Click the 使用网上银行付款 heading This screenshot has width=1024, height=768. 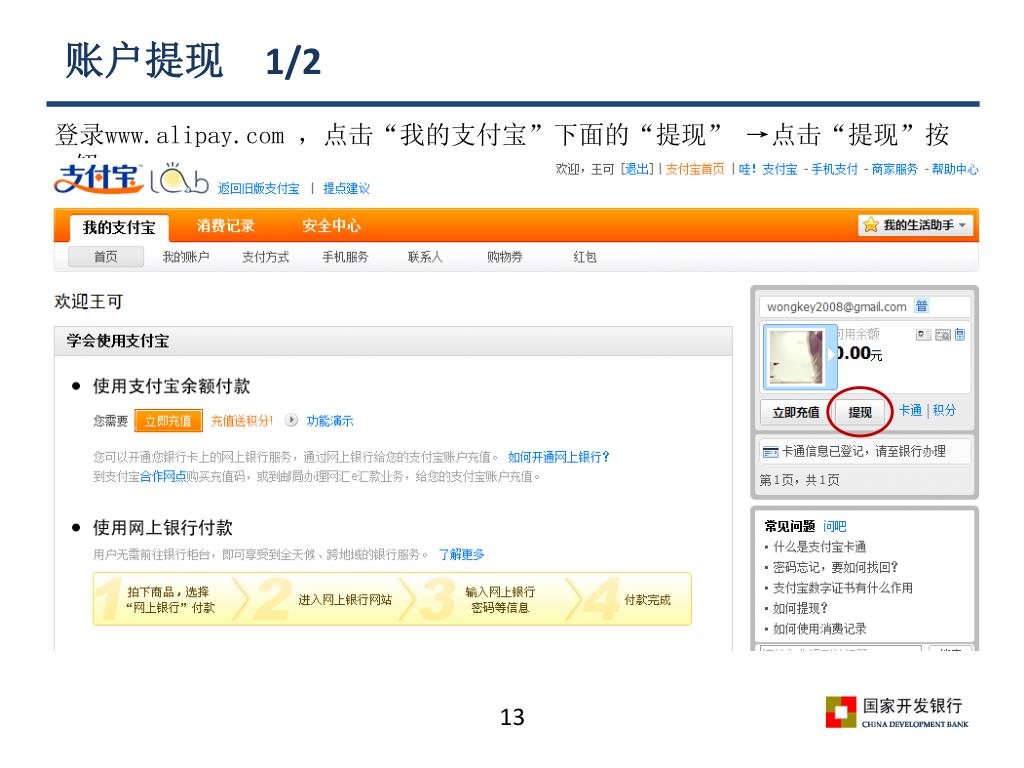click(x=163, y=527)
